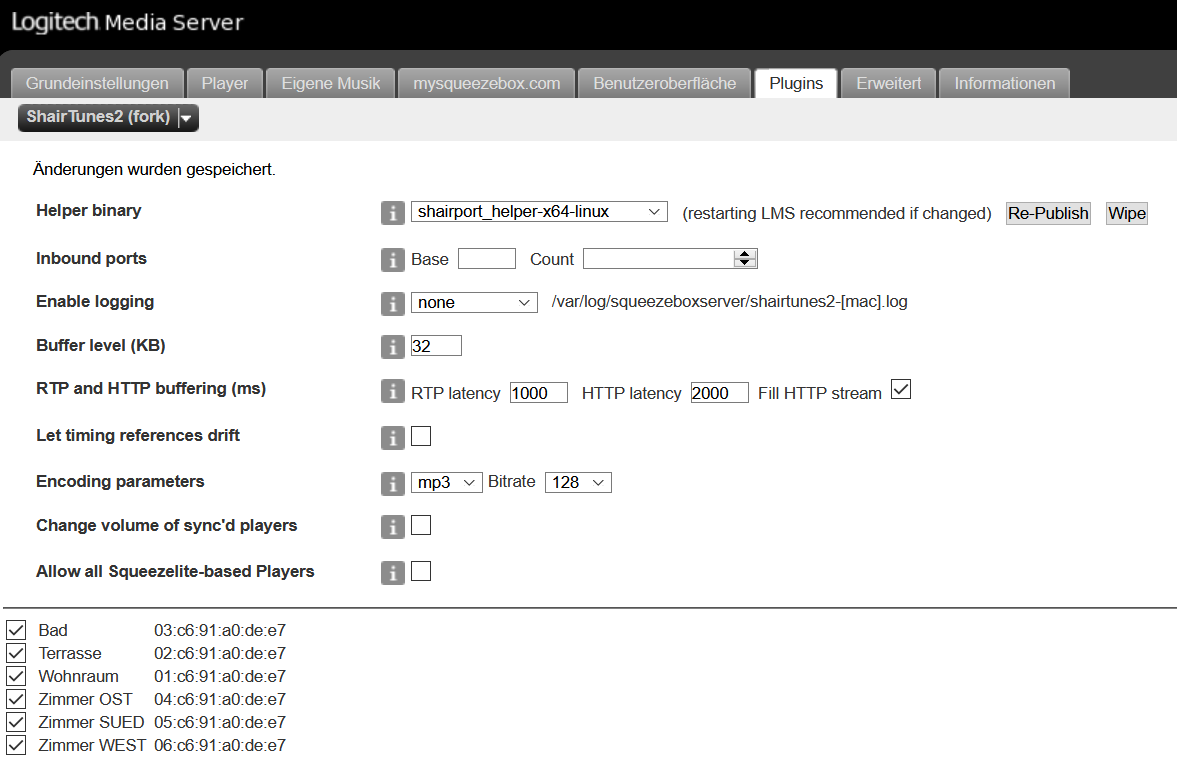Uncheck the Zimmer SUED player
The width and height of the screenshot is (1177, 769).
tap(16, 722)
